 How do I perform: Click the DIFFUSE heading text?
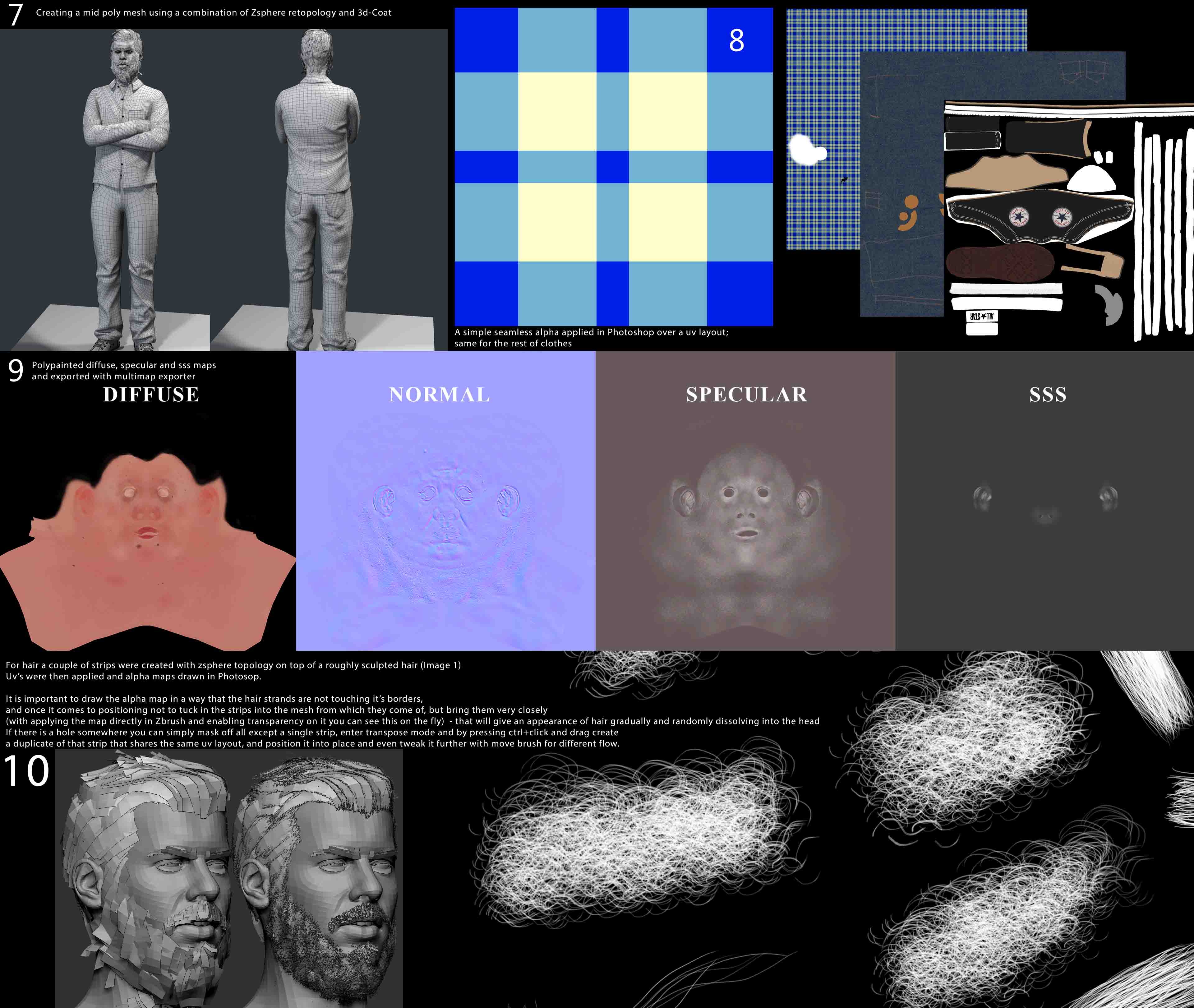tap(151, 395)
